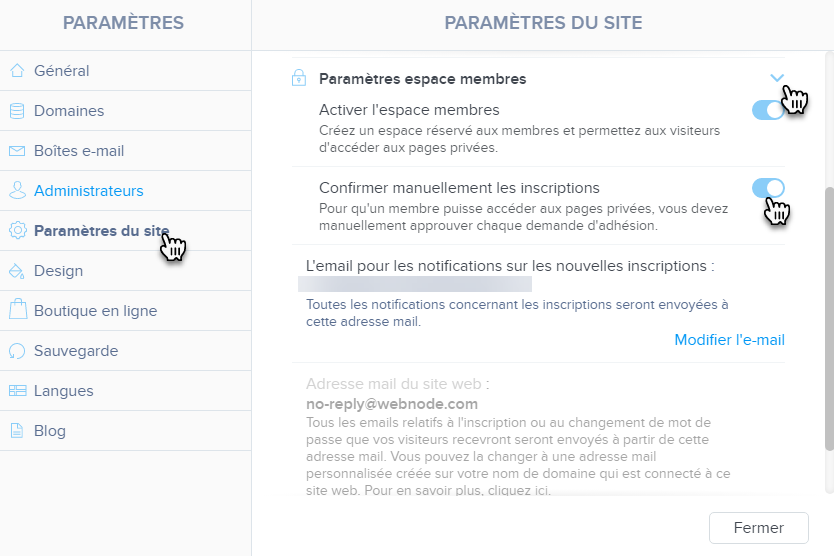Click the gear icon for Paramètres du site
This screenshot has width=834, height=556.
(16, 231)
